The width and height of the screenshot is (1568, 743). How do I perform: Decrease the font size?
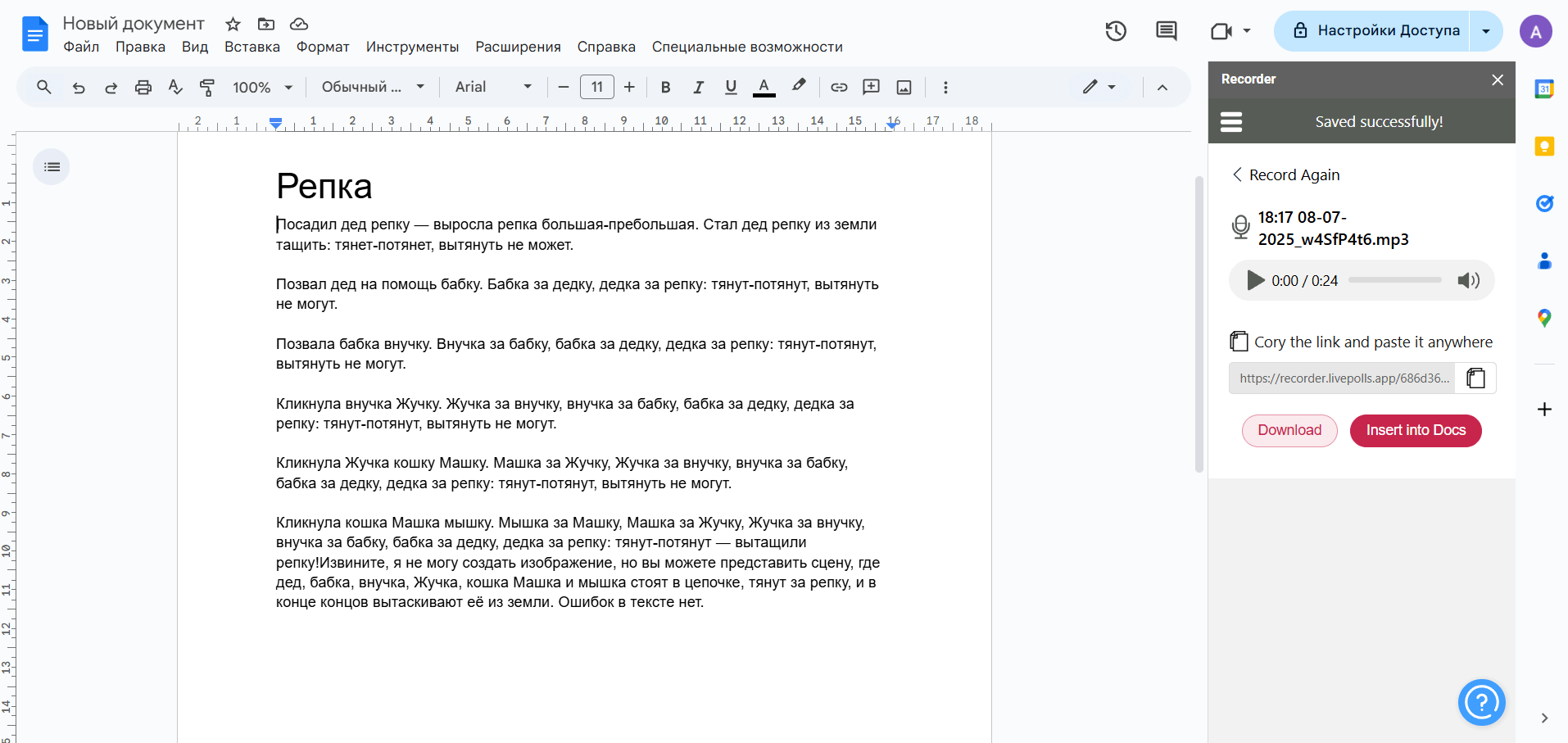click(x=564, y=87)
